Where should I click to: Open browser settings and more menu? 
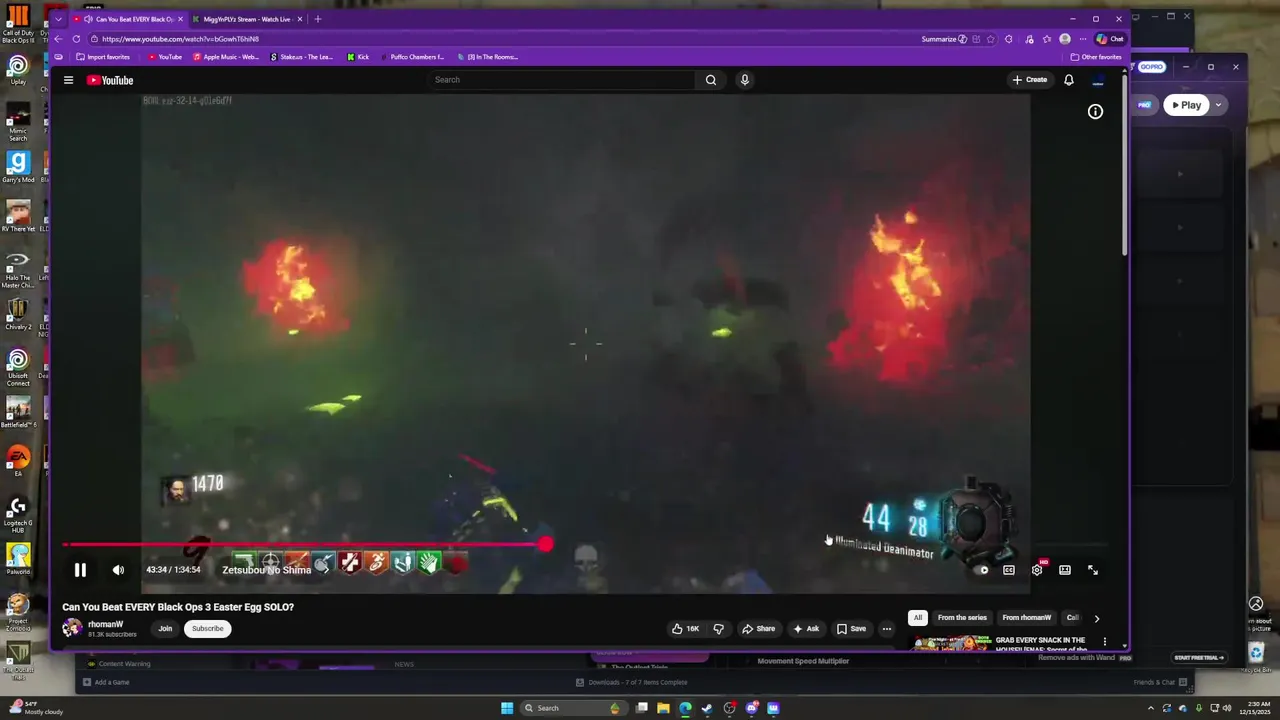(1083, 39)
